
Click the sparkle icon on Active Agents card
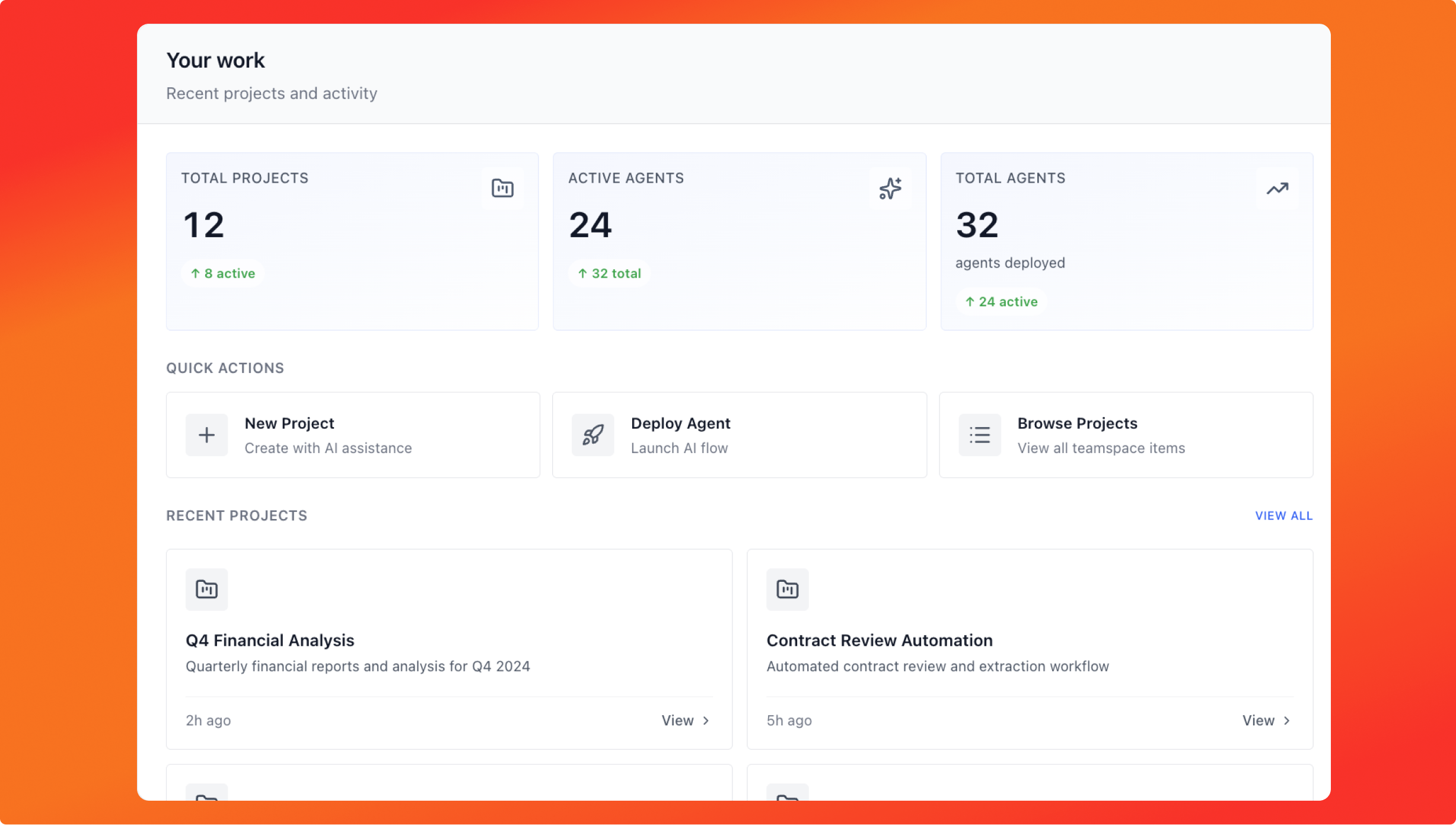click(x=890, y=188)
